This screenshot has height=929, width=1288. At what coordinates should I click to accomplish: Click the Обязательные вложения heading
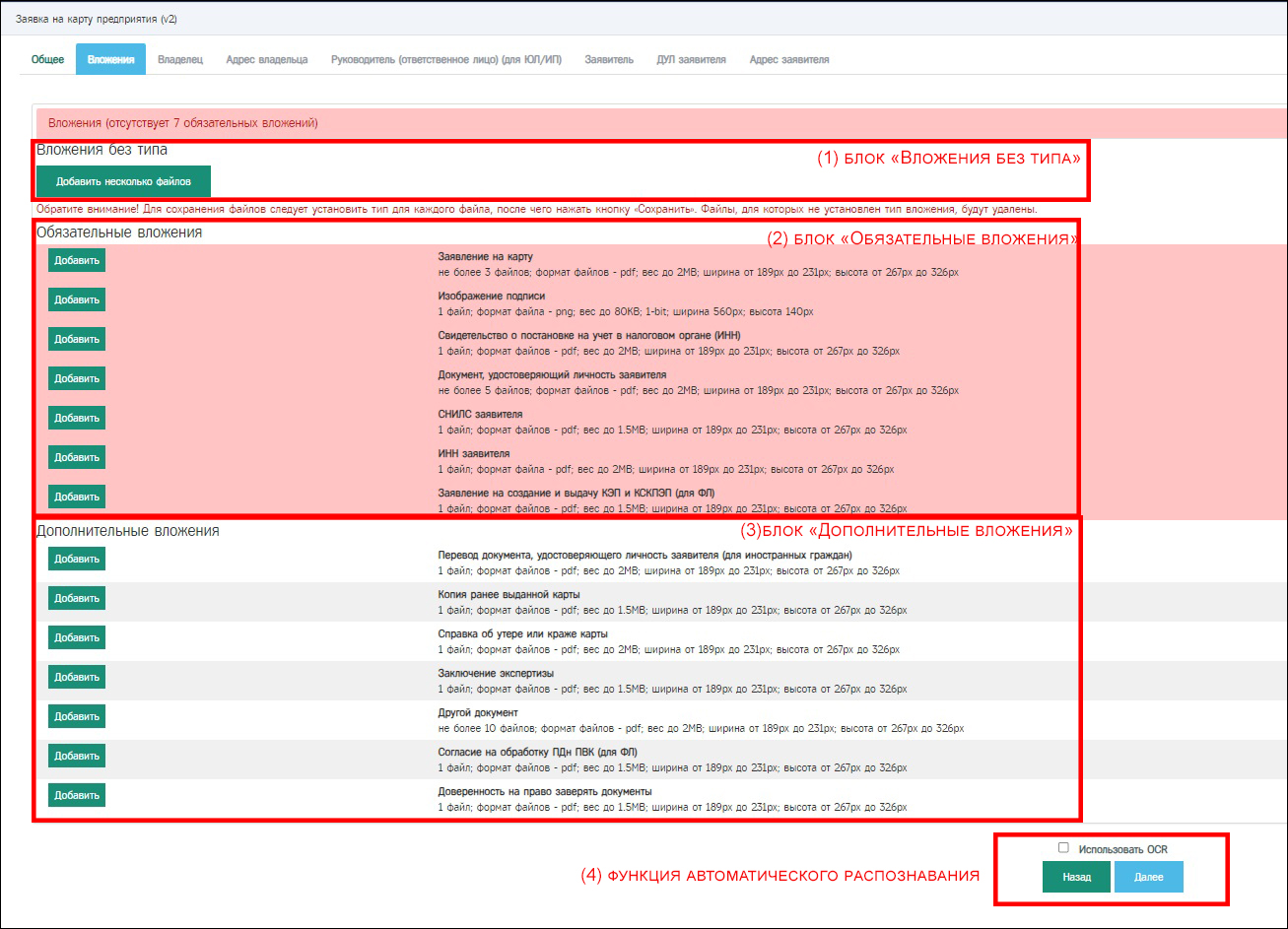point(119,232)
